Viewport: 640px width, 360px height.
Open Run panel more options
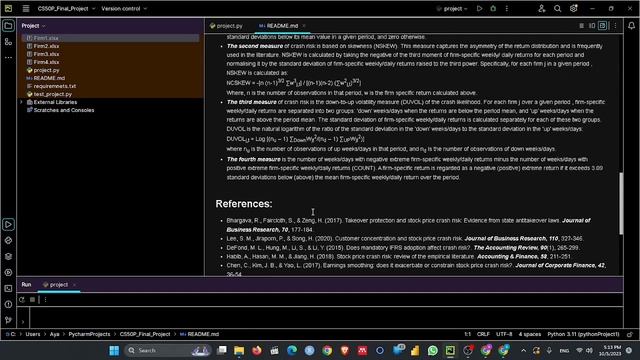(x=45, y=300)
